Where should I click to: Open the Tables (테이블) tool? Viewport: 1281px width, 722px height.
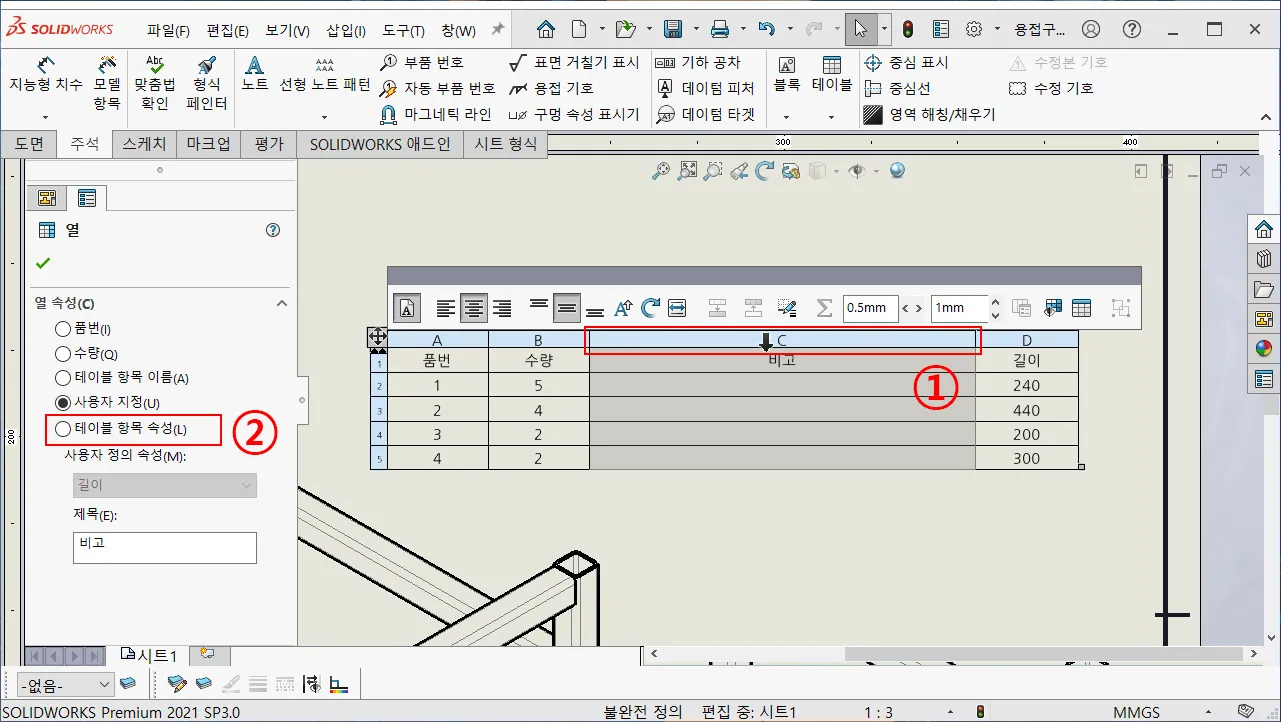click(831, 74)
